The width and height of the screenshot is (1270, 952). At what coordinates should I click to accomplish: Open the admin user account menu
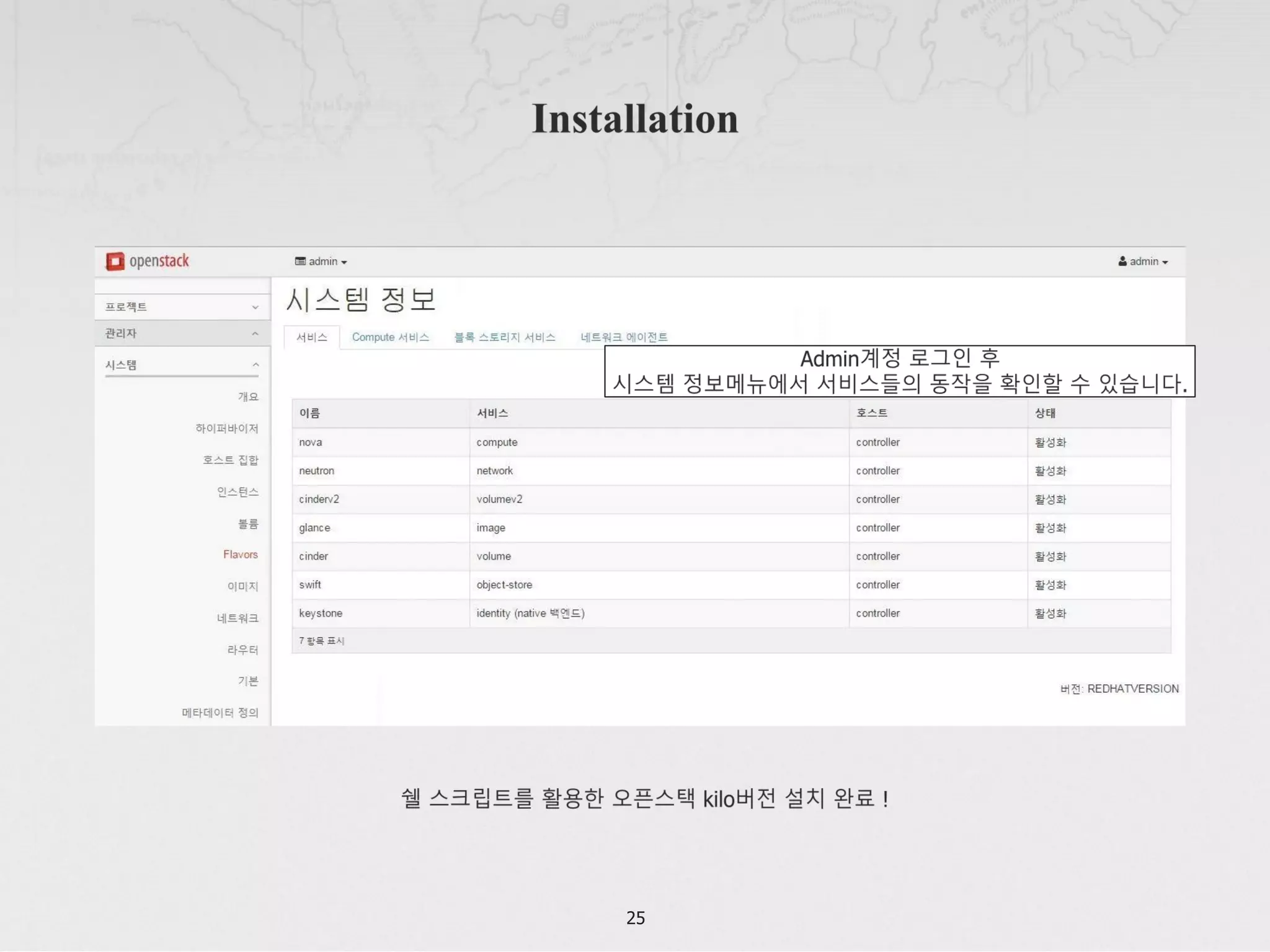click(1143, 262)
